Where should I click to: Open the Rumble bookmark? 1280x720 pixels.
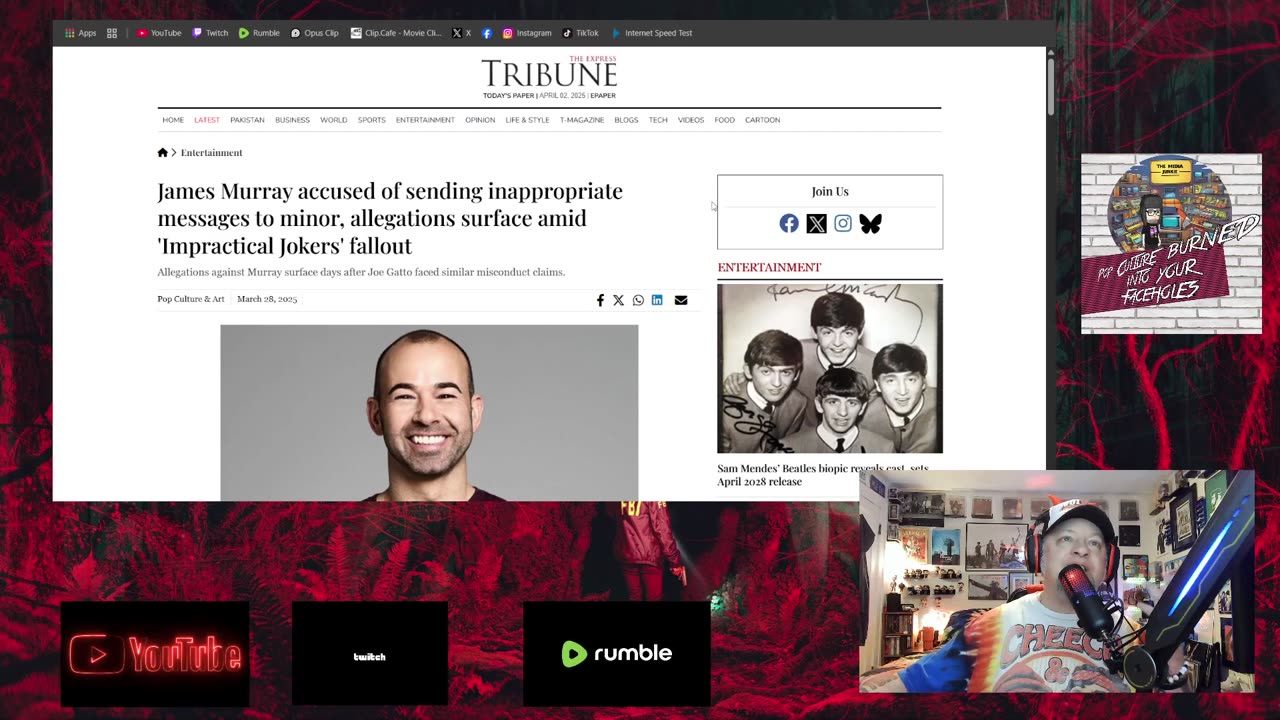pyautogui.click(x=259, y=33)
